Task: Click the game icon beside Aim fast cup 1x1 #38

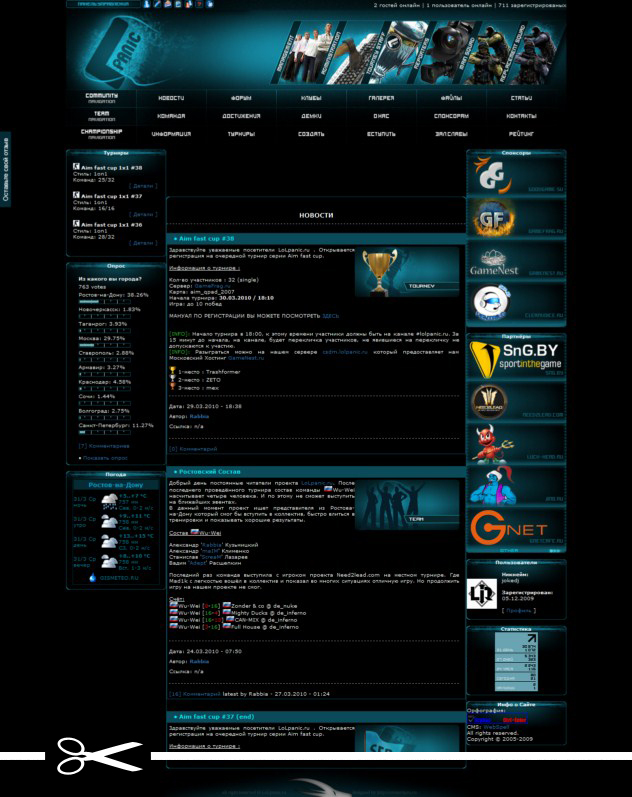Action: [x=76, y=167]
